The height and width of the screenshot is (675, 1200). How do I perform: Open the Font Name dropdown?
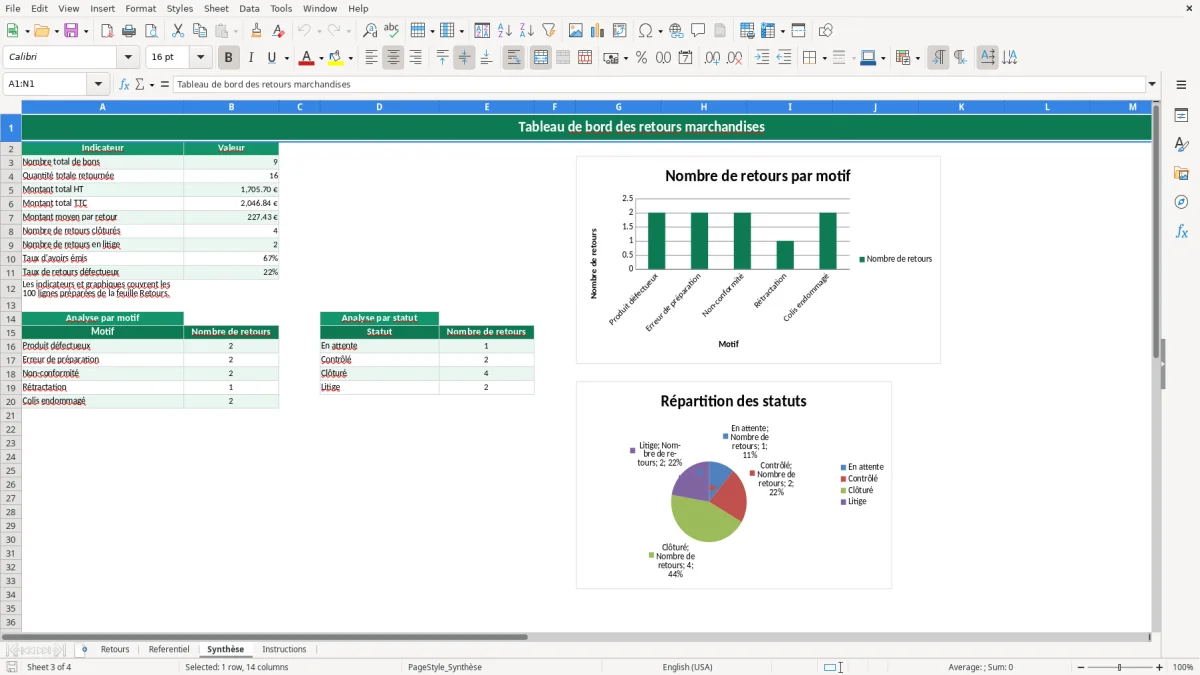tap(128, 58)
